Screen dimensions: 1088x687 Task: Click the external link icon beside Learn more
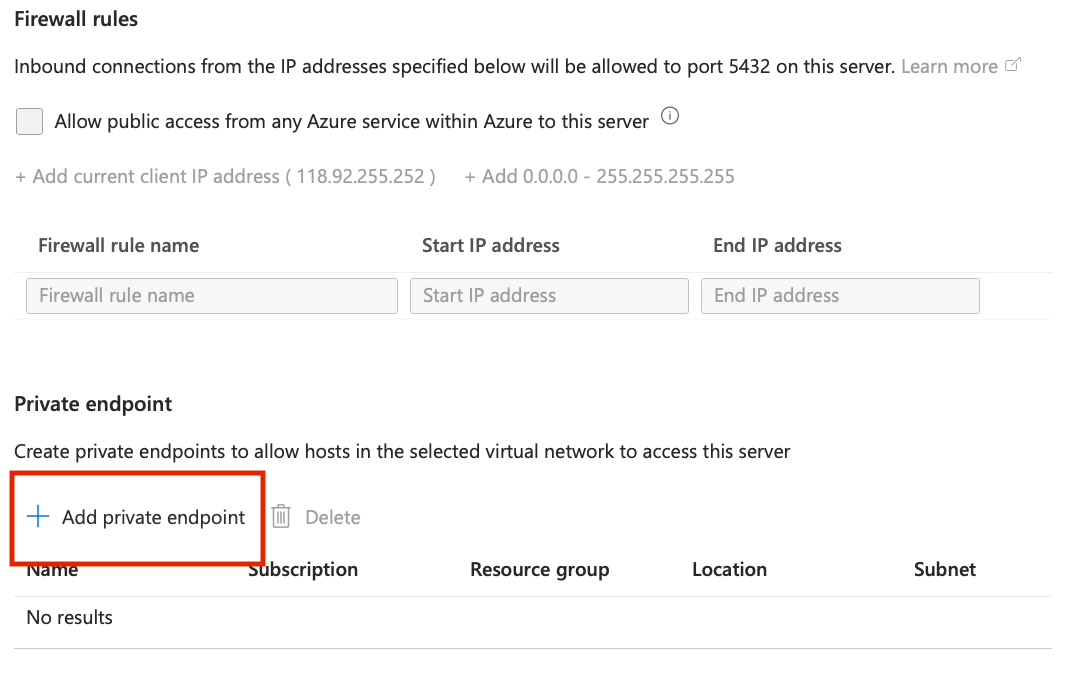point(1013,66)
